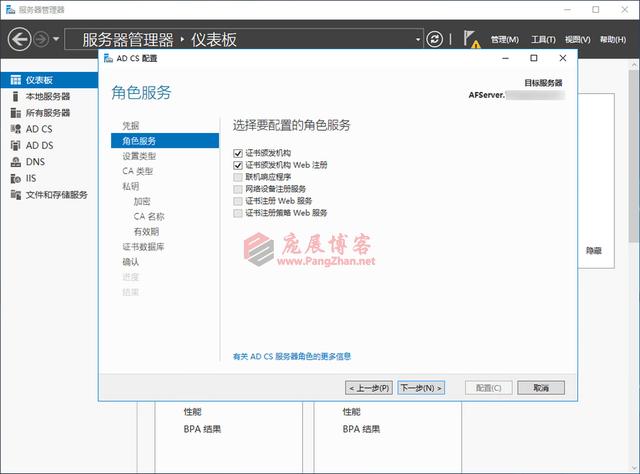The height and width of the screenshot is (474, 640).
Task: Open the AD CS server role info link
Action: pyautogui.click(x=292, y=356)
